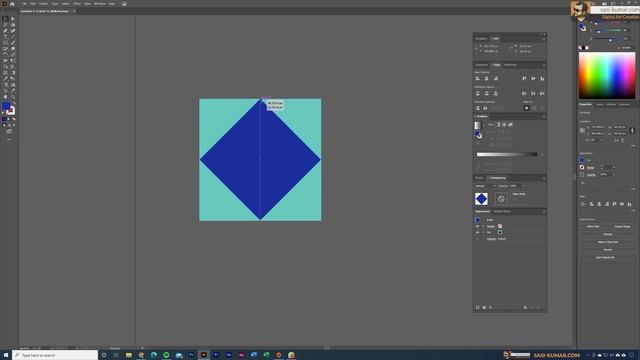Choose the reference point locator in Properties
The image size is (640, 360).
582,130
